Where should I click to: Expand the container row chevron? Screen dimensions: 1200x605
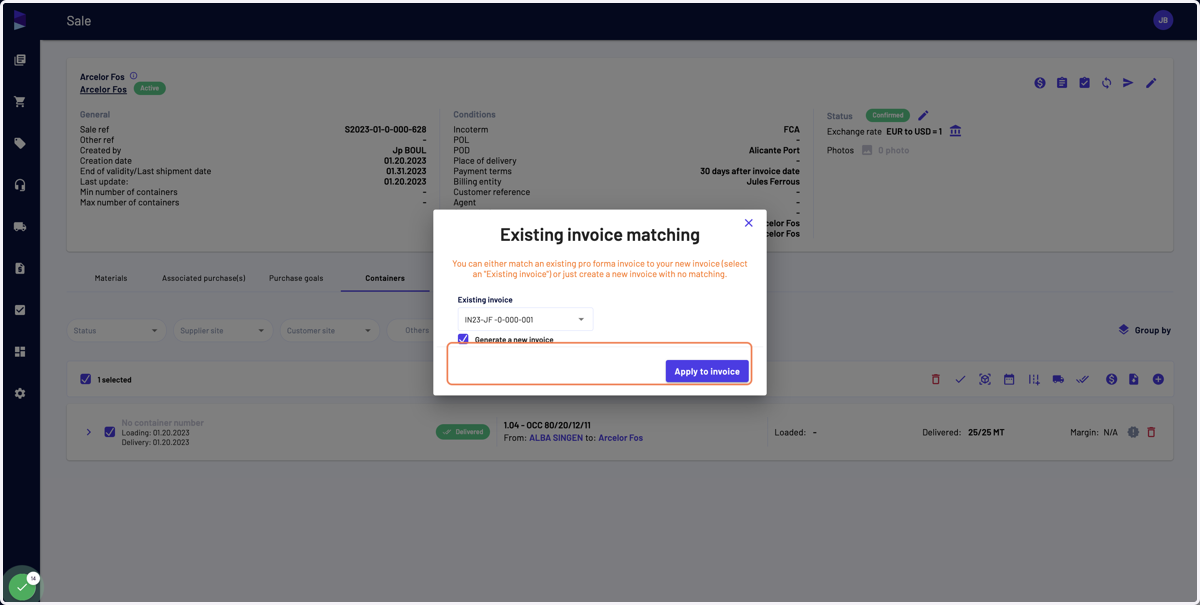[x=88, y=432]
